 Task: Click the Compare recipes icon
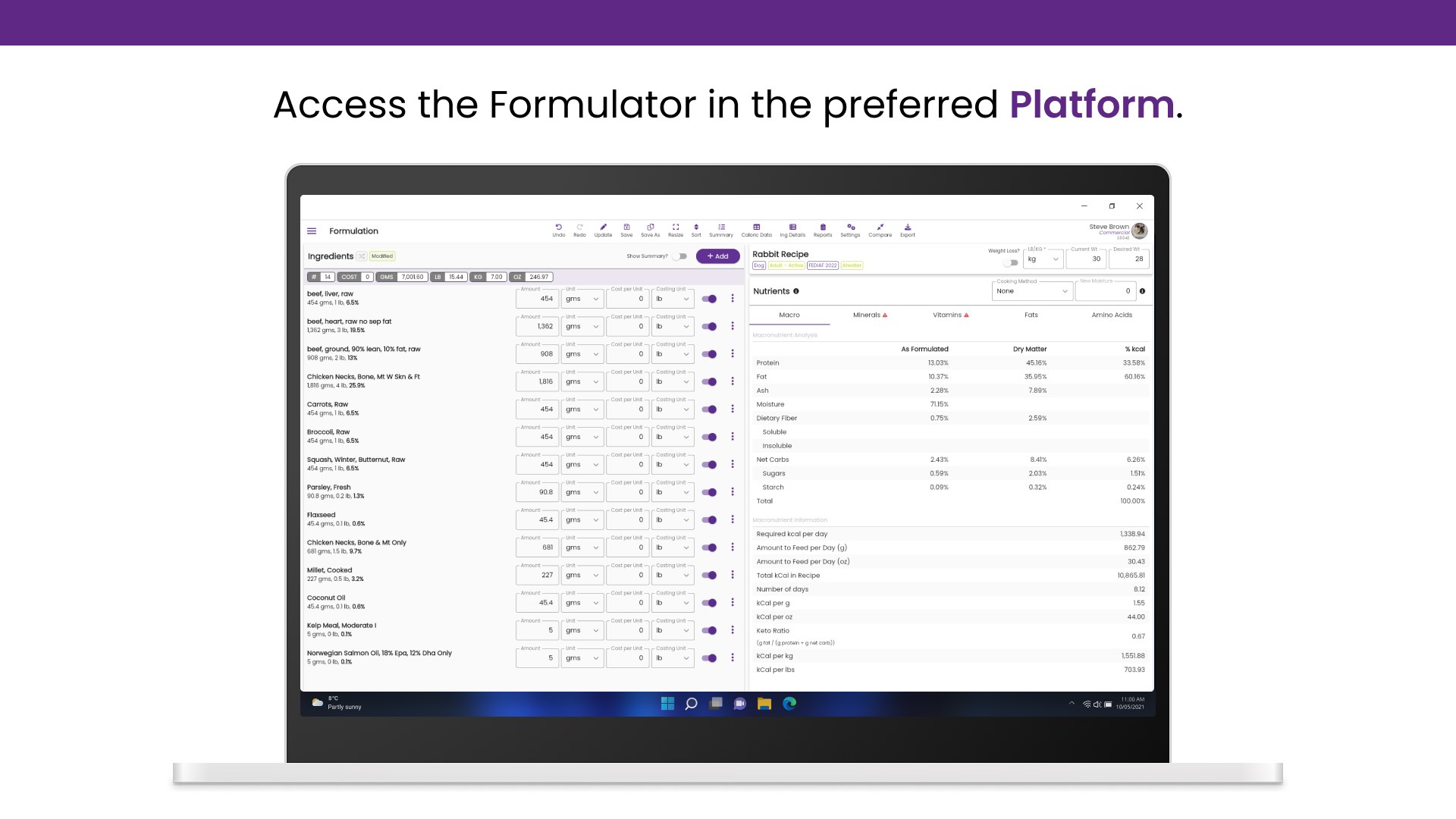(880, 230)
